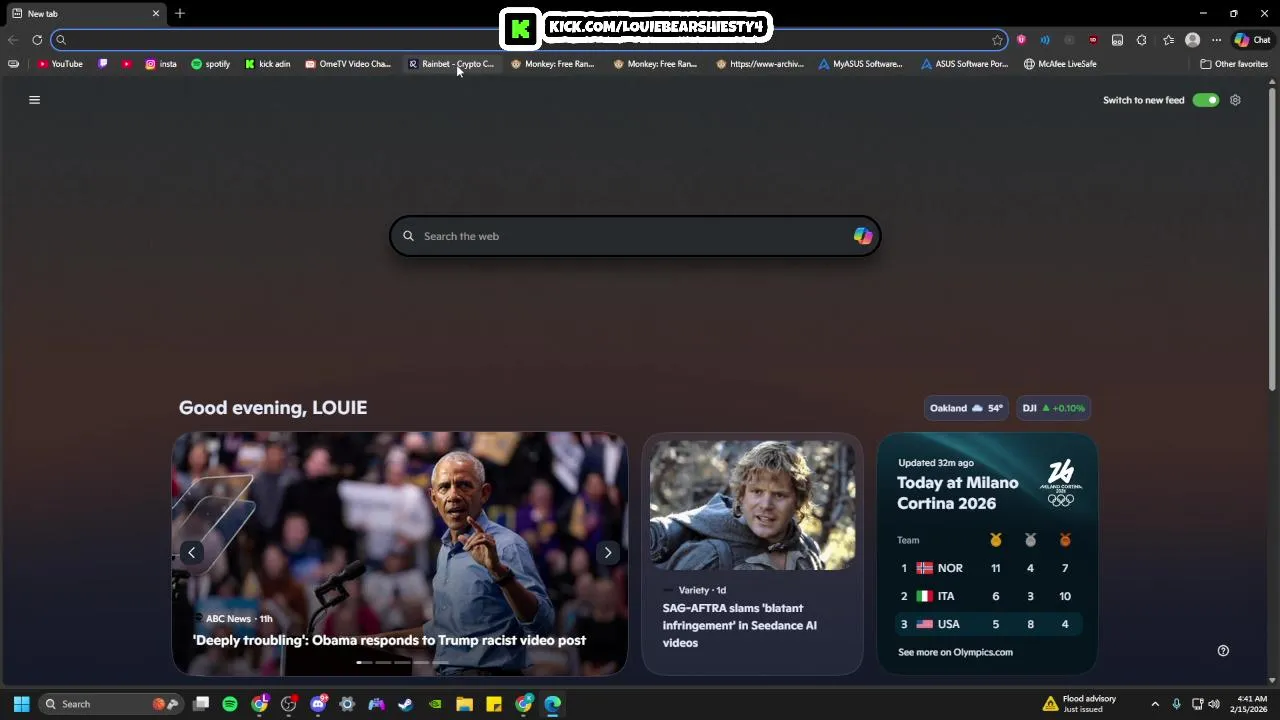Open the taskbar volume icon
This screenshot has height=720, width=1280.
tap(1214, 704)
